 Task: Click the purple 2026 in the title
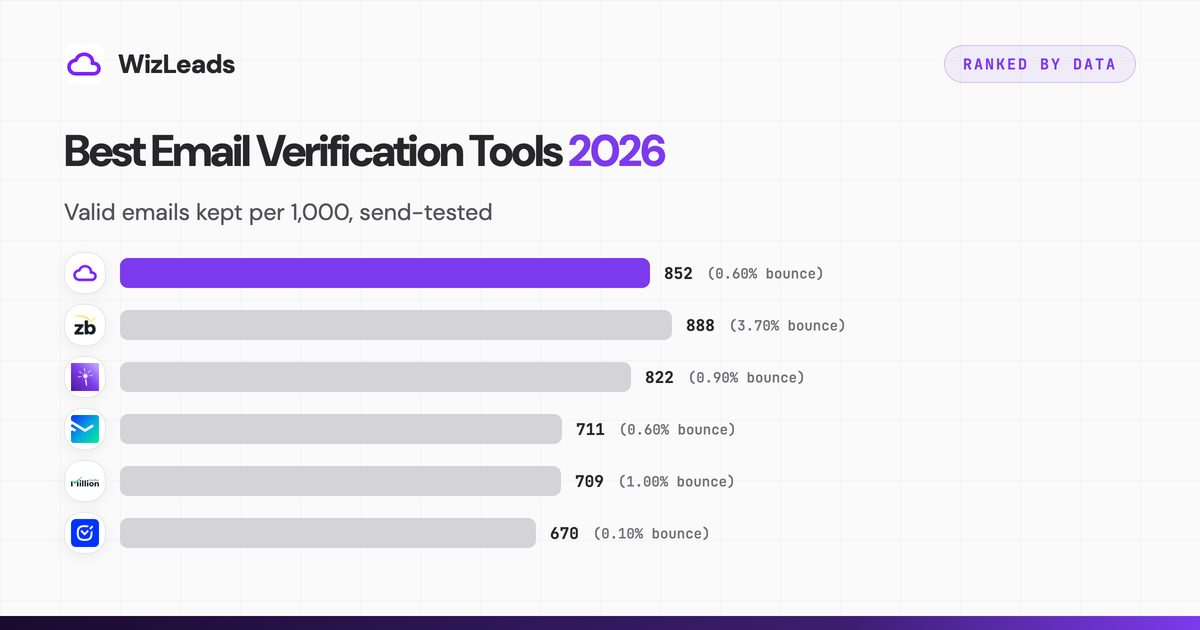pyautogui.click(x=616, y=151)
